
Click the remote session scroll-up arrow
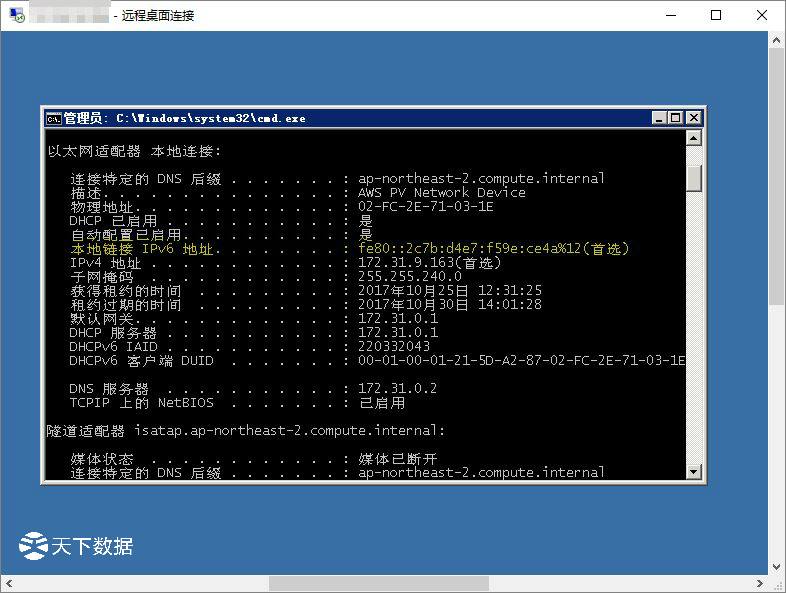[777, 39]
